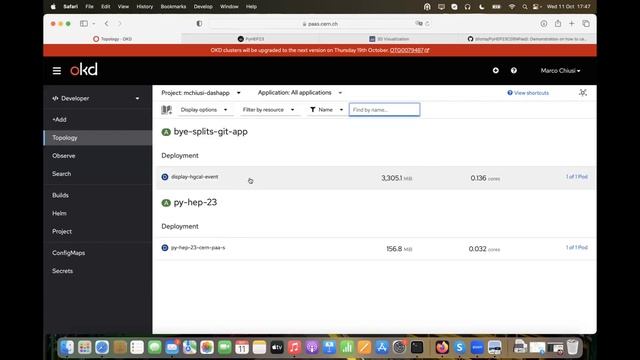Expand the Filter by resource dropdown

tap(269, 110)
